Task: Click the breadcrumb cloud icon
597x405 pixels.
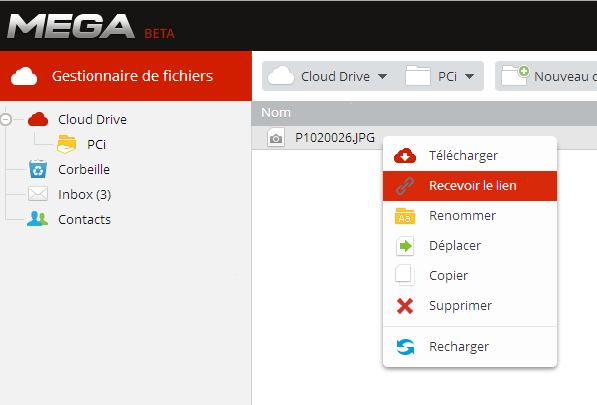Action: pyautogui.click(x=281, y=75)
